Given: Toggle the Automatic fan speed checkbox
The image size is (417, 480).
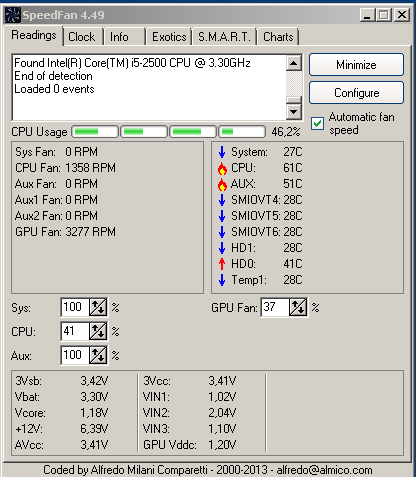Looking at the screenshot, I should [x=317, y=124].
